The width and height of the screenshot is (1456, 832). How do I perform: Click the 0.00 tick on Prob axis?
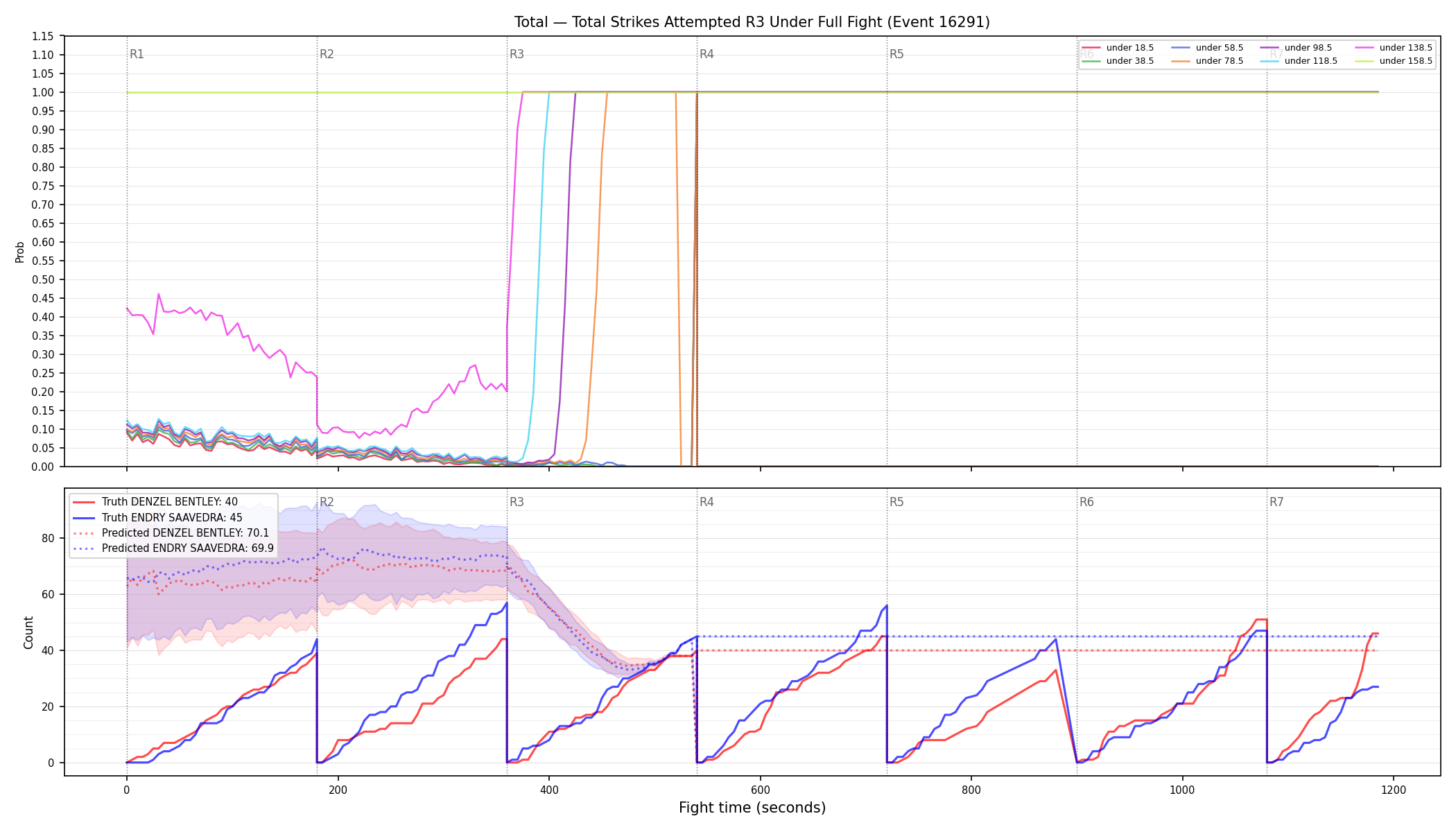click(43, 467)
